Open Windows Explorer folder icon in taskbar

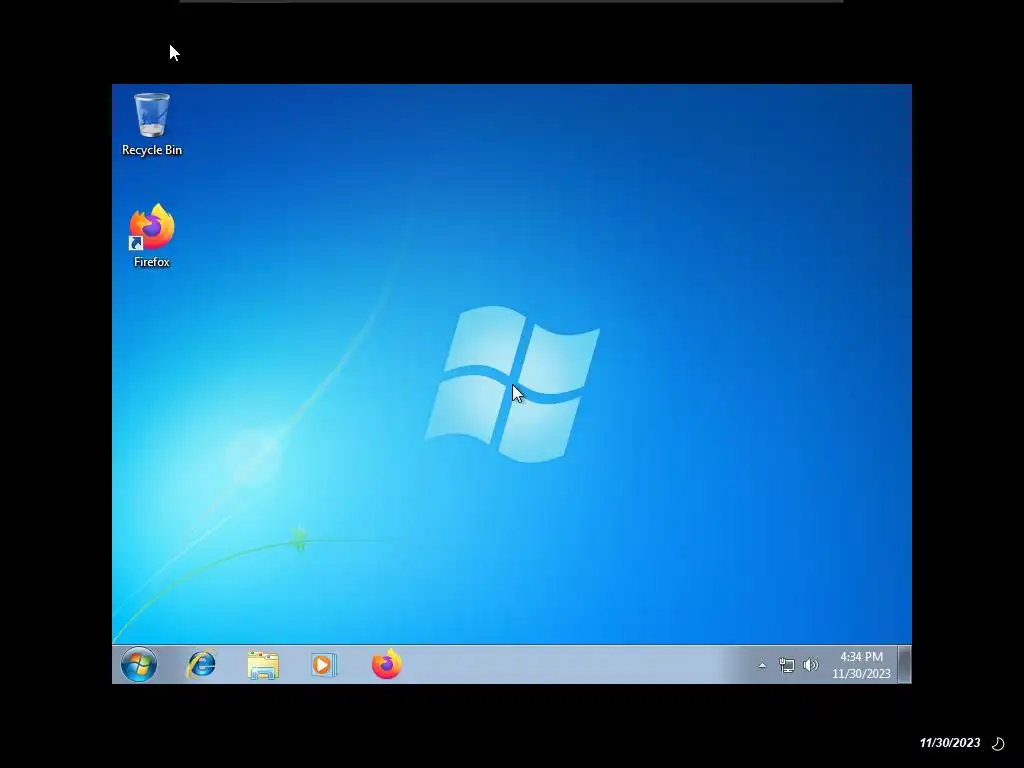click(263, 665)
